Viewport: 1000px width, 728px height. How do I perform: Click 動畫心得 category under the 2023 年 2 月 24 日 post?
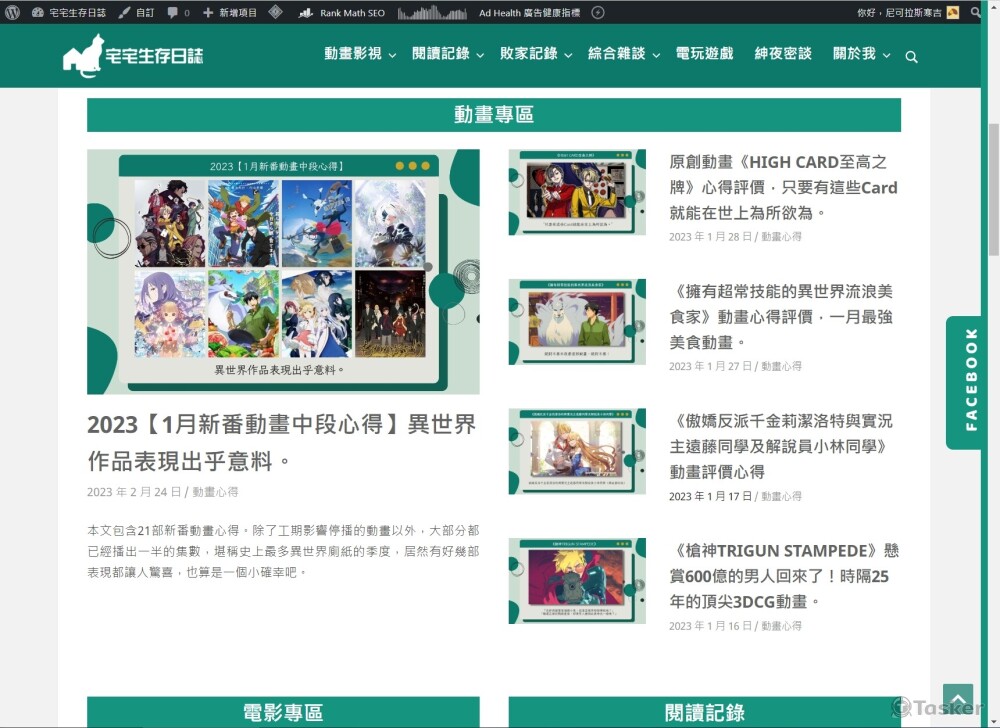pos(216,492)
